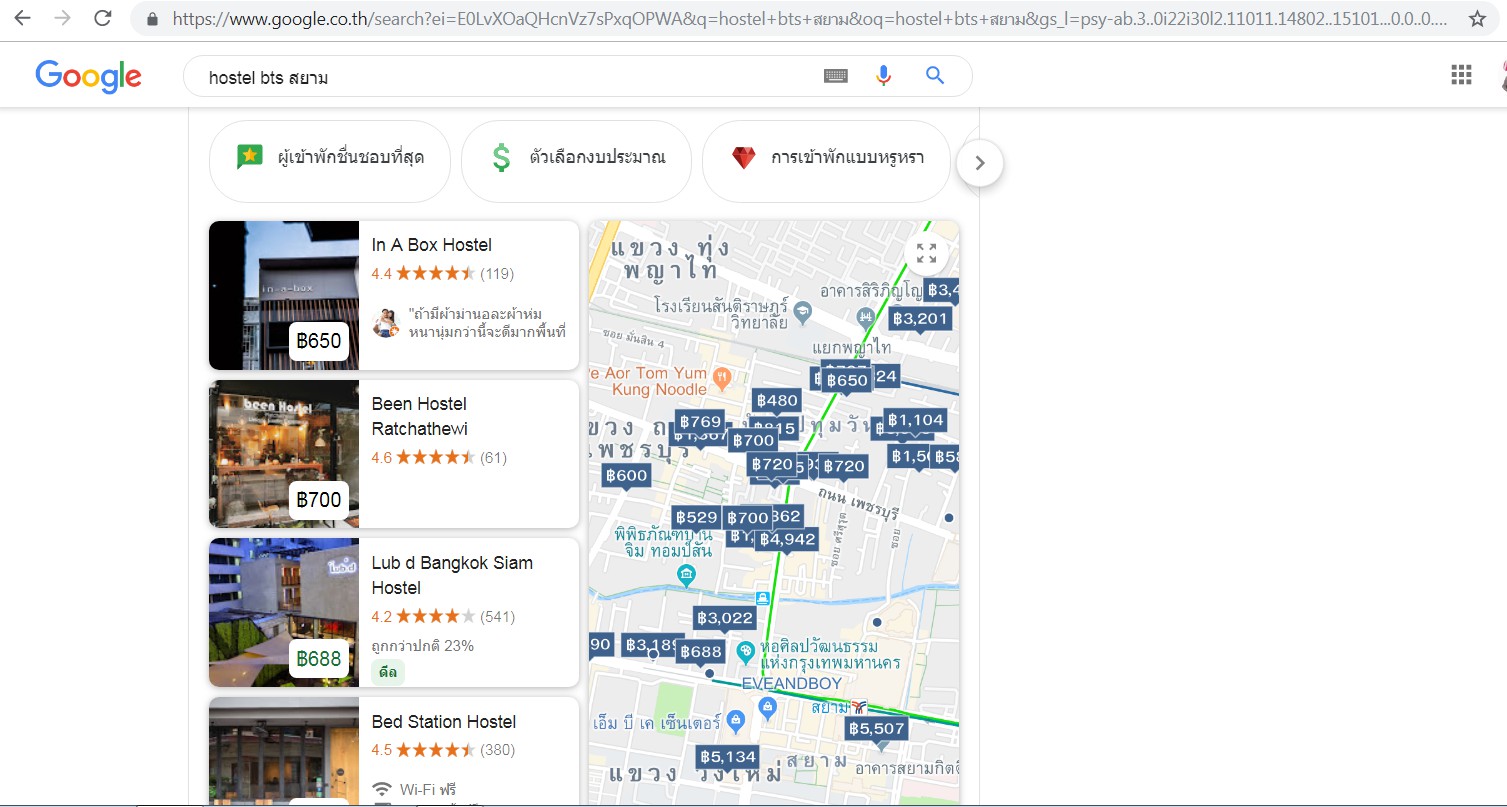Click the ฿650 price on In A Box photo
1507x807 pixels.
[319, 341]
